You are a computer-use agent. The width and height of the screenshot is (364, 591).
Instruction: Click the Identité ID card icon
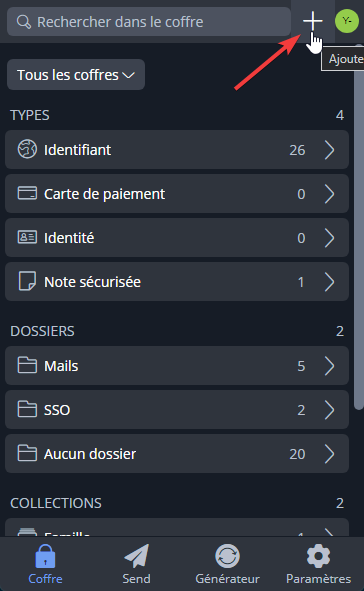pos(27,237)
